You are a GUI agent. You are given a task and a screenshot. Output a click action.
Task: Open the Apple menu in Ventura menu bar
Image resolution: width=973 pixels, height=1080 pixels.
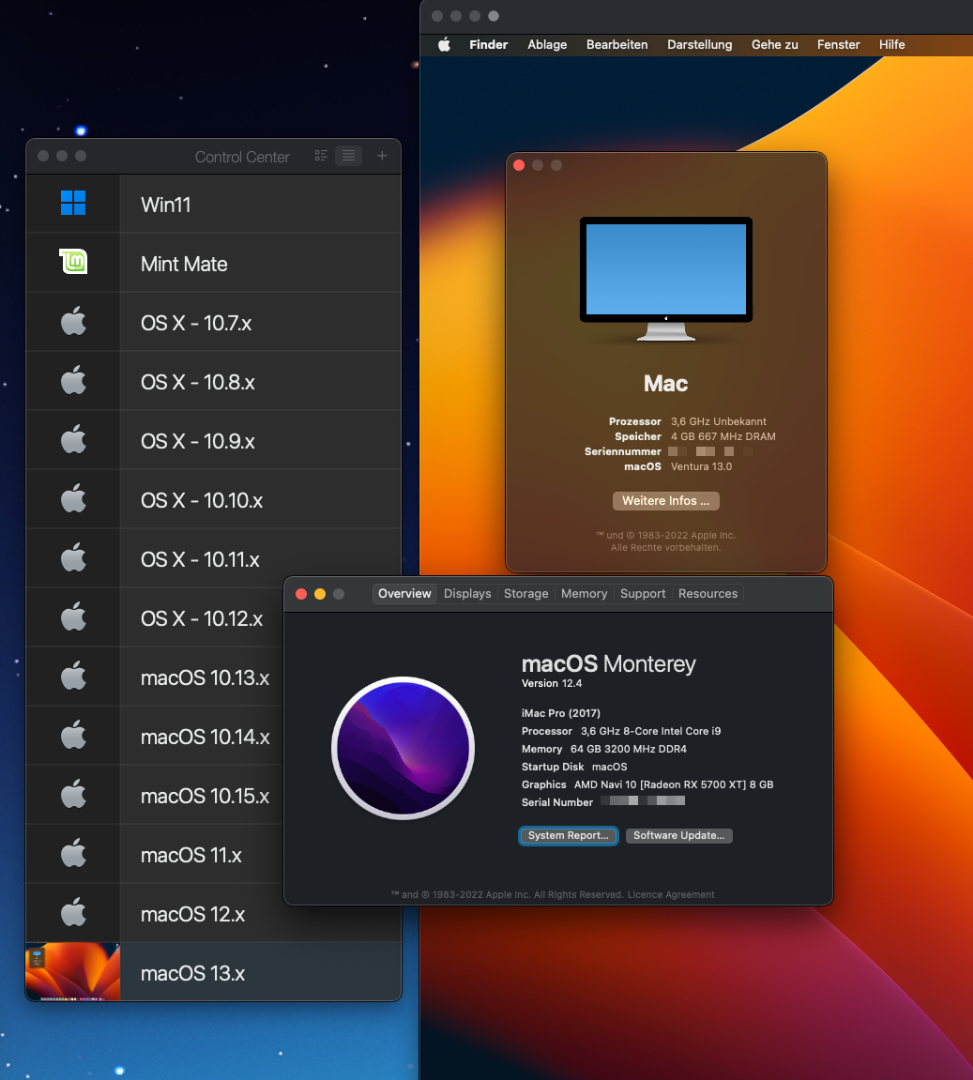tap(445, 45)
